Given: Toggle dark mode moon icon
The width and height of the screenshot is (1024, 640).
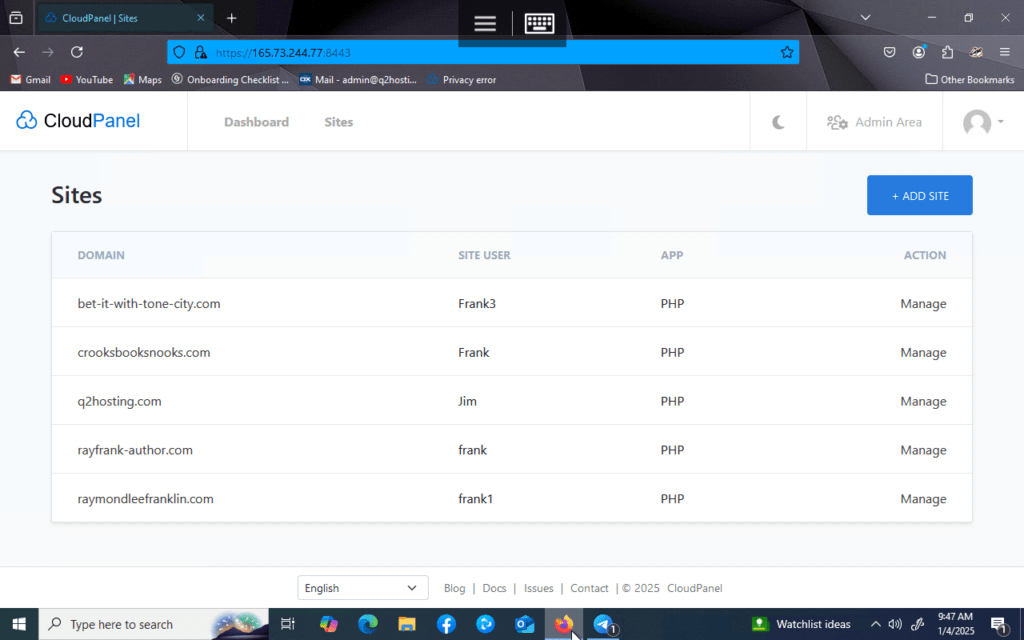Looking at the screenshot, I should tap(778, 122).
